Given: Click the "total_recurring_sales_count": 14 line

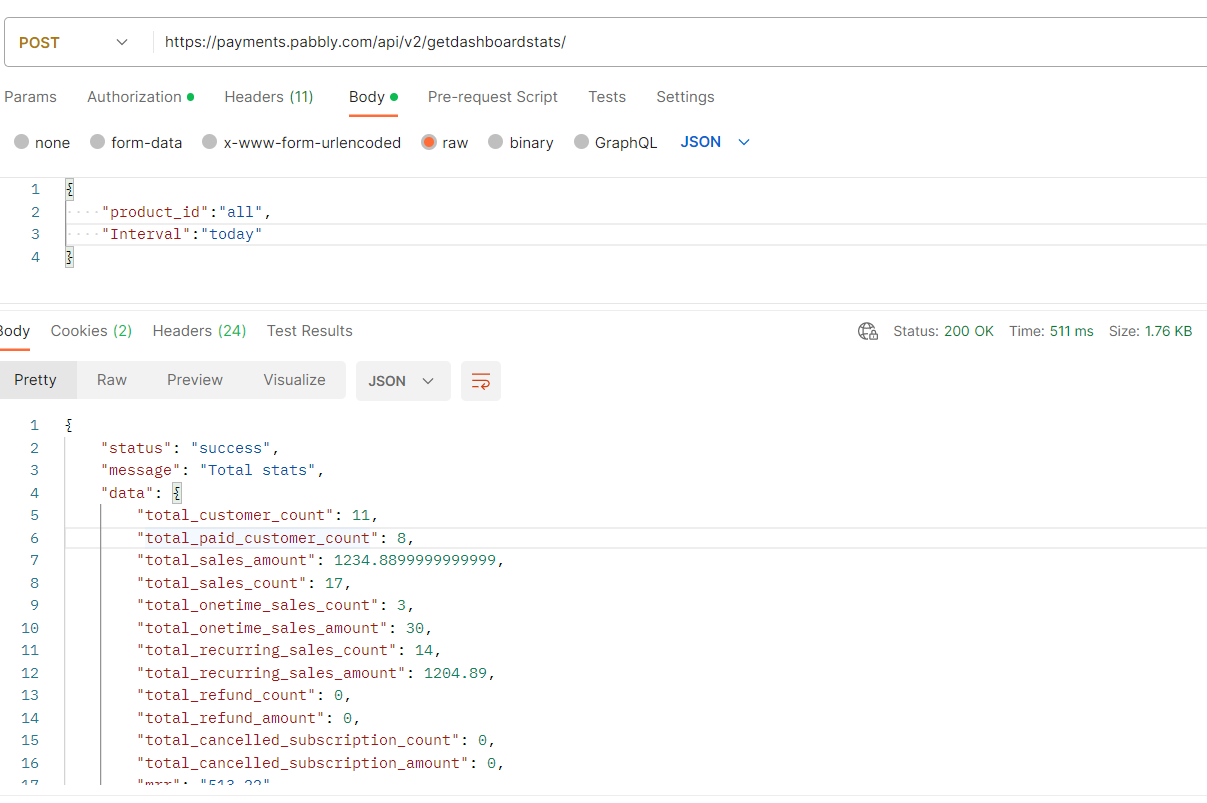Looking at the screenshot, I should pyautogui.click(x=288, y=650).
